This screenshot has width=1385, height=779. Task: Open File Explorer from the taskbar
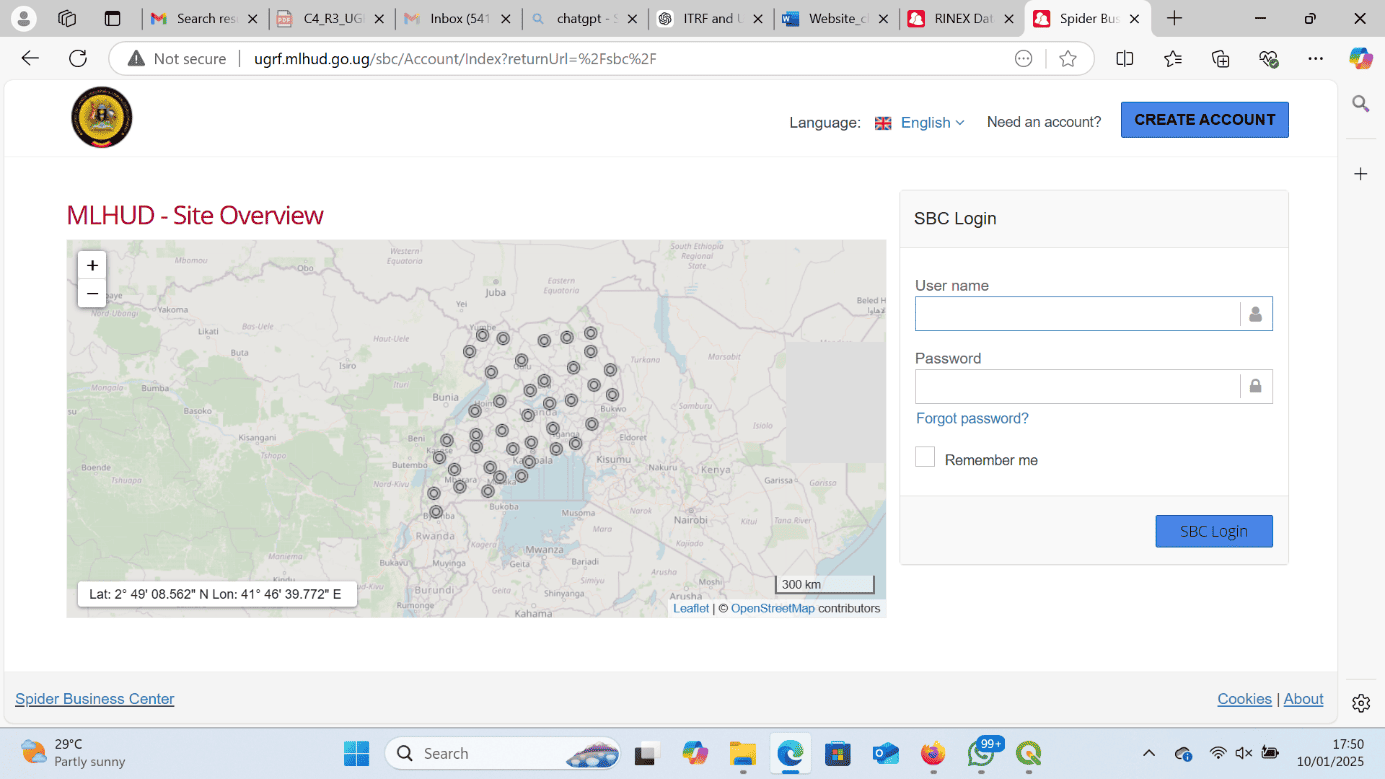tap(742, 753)
